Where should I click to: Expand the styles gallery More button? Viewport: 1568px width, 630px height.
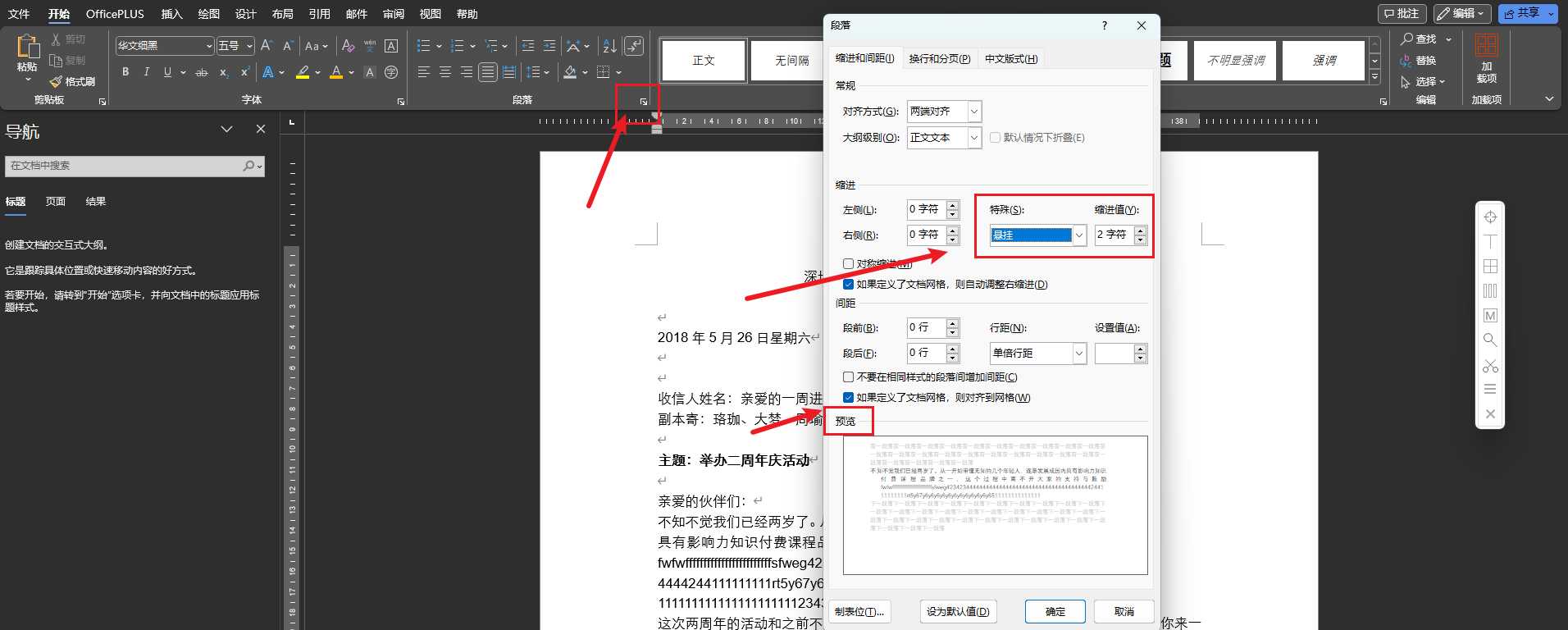[1375, 77]
